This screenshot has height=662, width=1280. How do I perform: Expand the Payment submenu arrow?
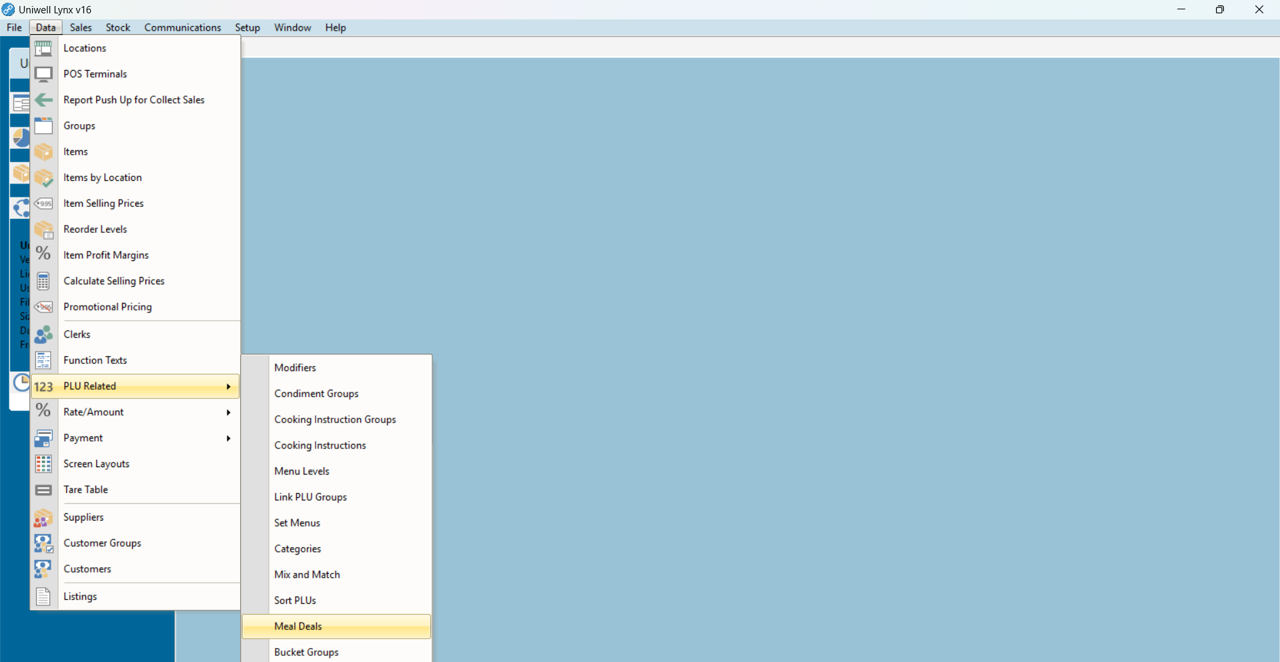point(228,438)
